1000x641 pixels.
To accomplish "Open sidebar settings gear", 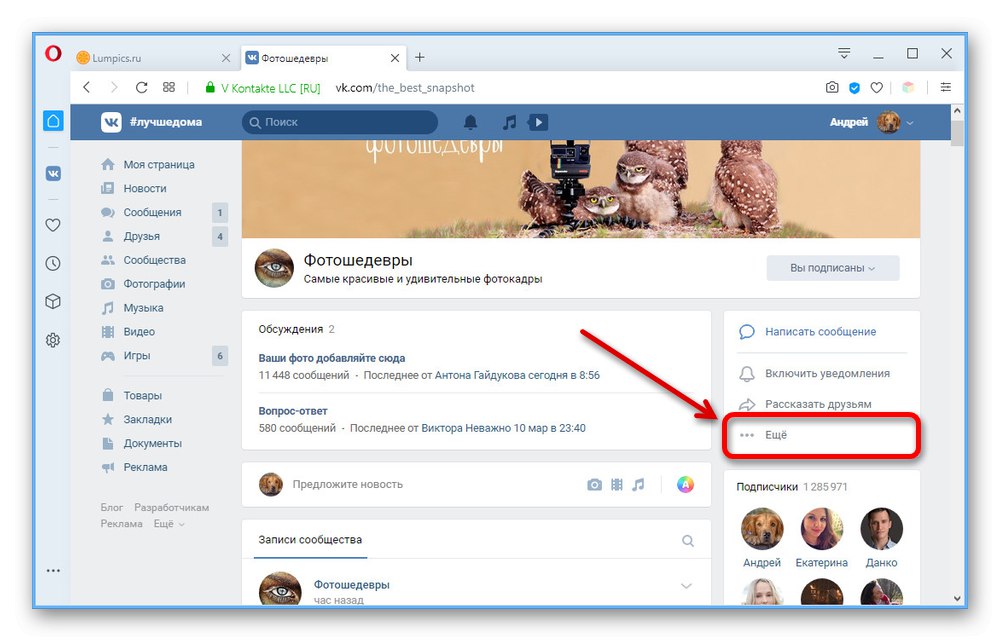I will (54, 340).
